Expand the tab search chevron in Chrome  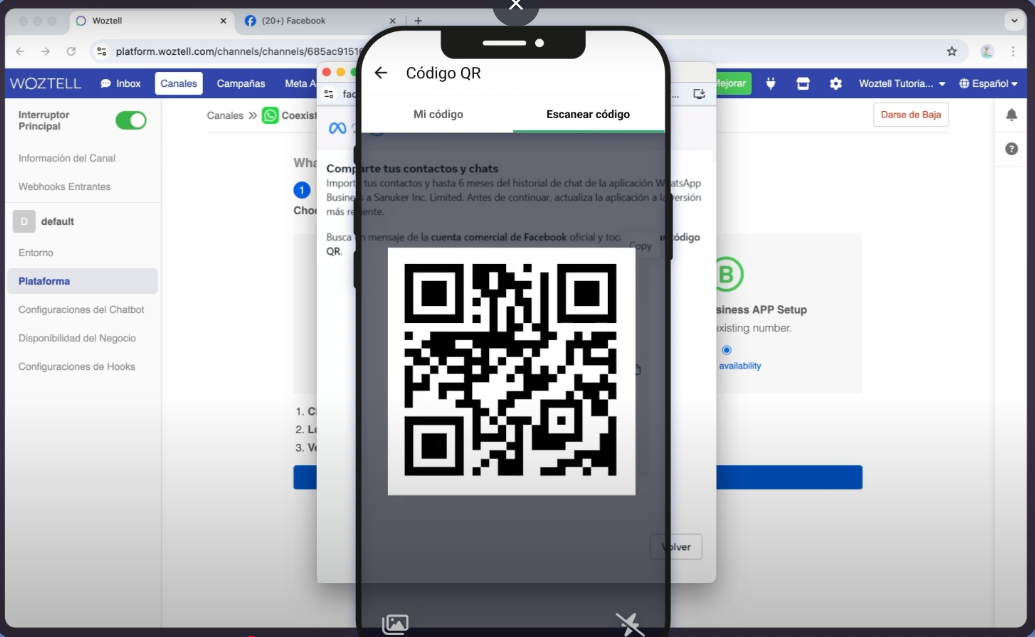pyautogui.click(x=1015, y=21)
